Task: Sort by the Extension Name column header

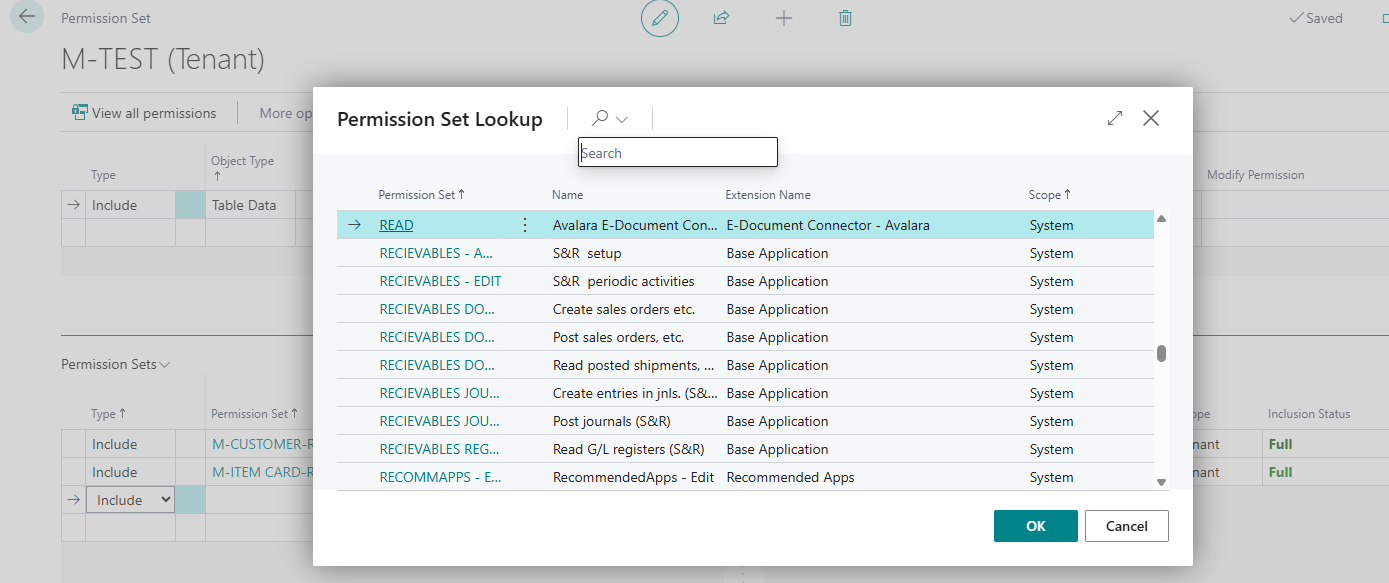Action: 767,195
